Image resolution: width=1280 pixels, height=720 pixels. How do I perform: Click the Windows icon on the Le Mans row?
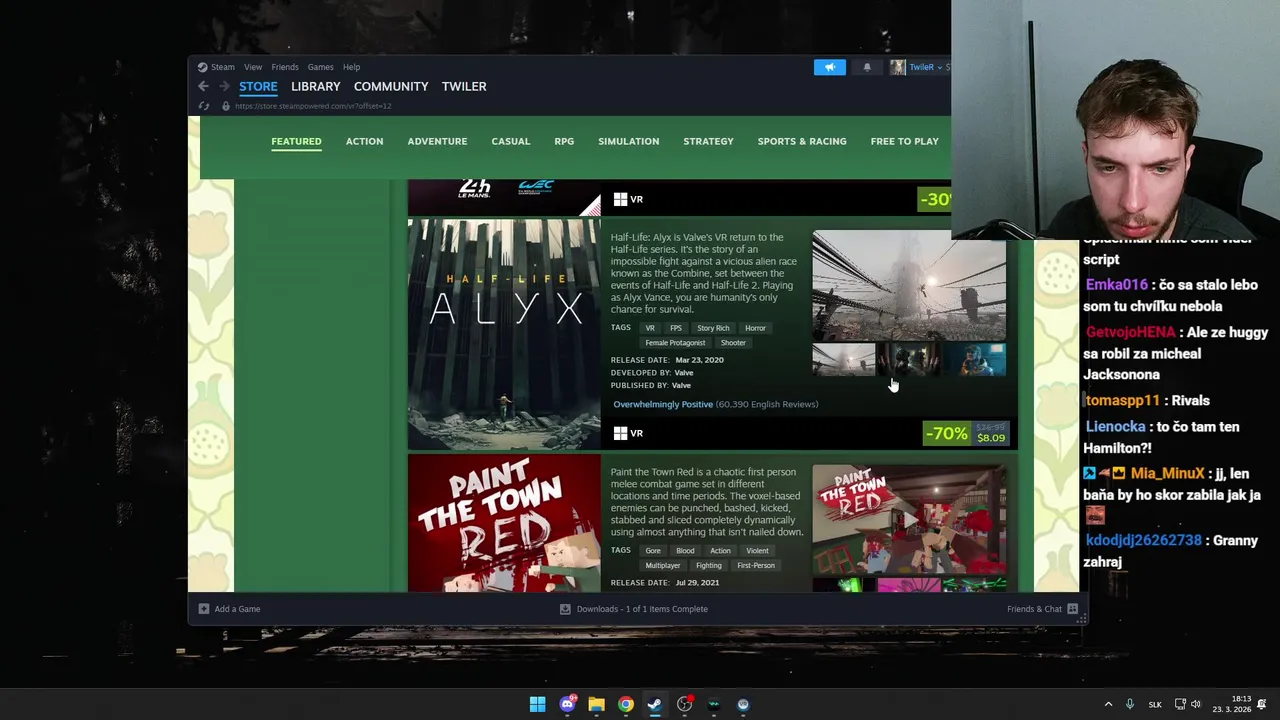pos(620,199)
